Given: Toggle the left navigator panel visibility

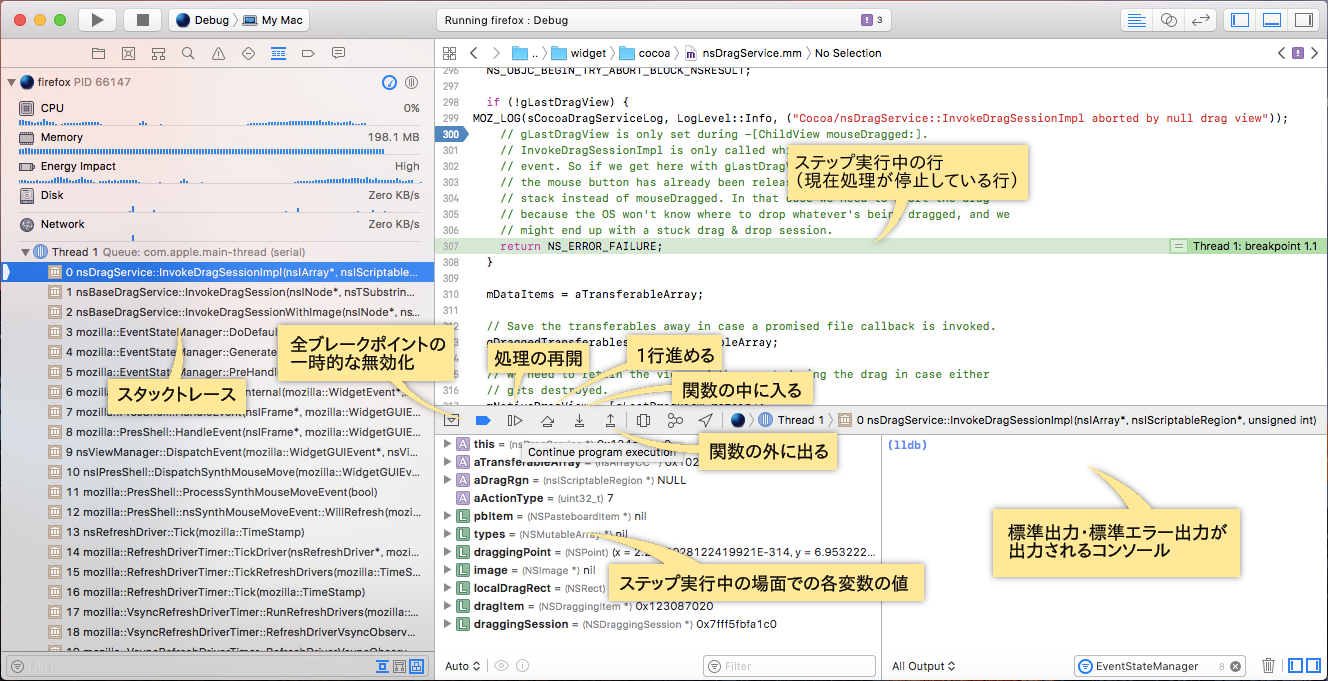Looking at the screenshot, I should pyautogui.click(x=1240, y=20).
